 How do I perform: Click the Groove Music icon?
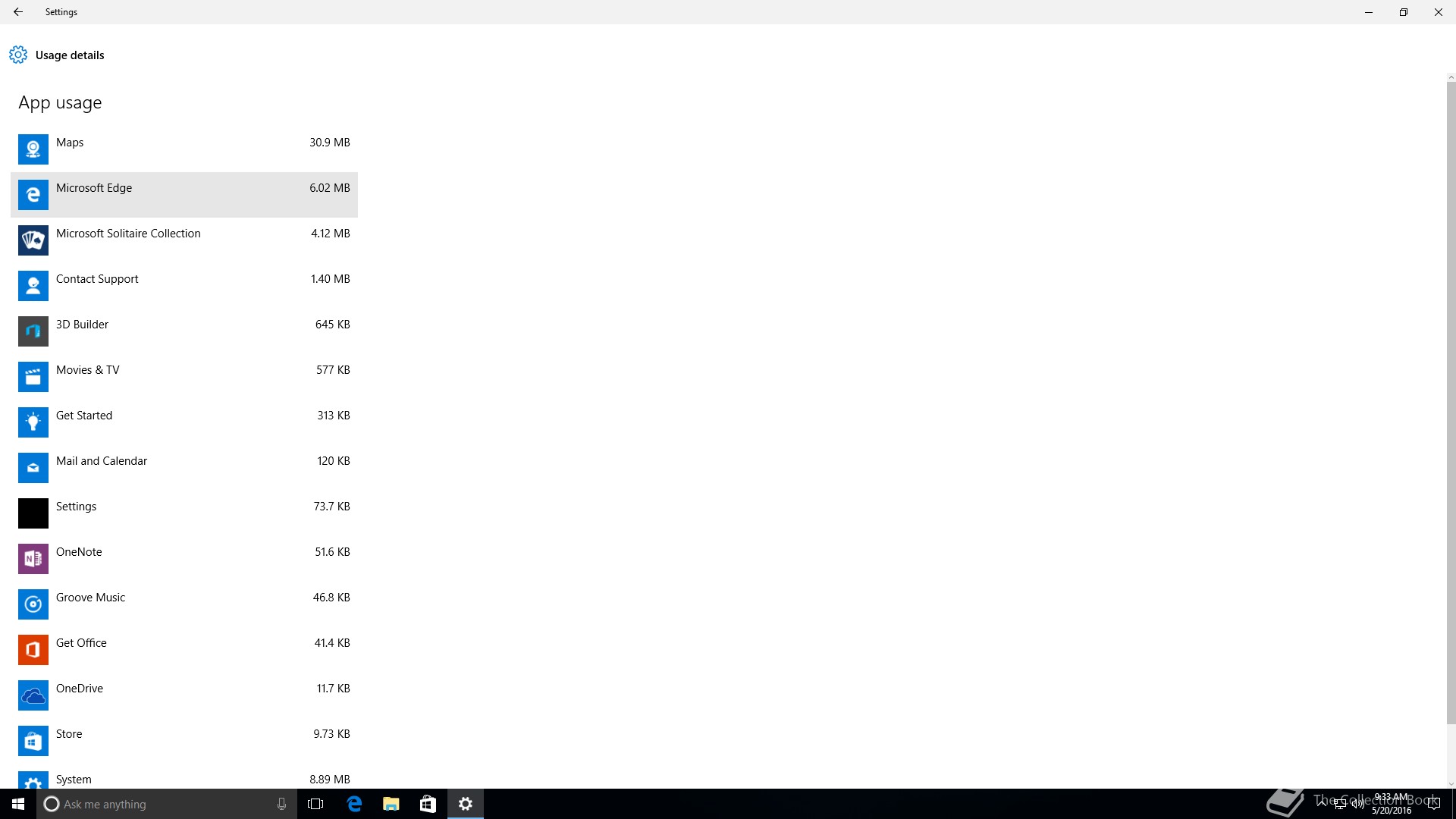coord(33,604)
